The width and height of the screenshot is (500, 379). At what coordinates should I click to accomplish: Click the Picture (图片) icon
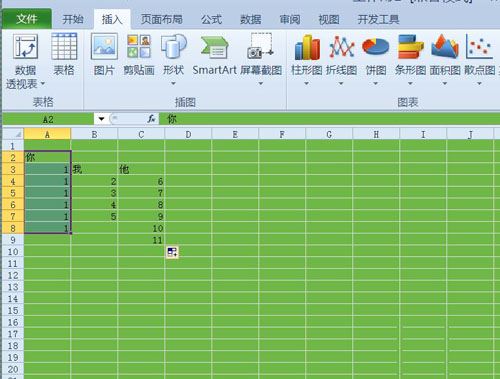pos(104,46)
